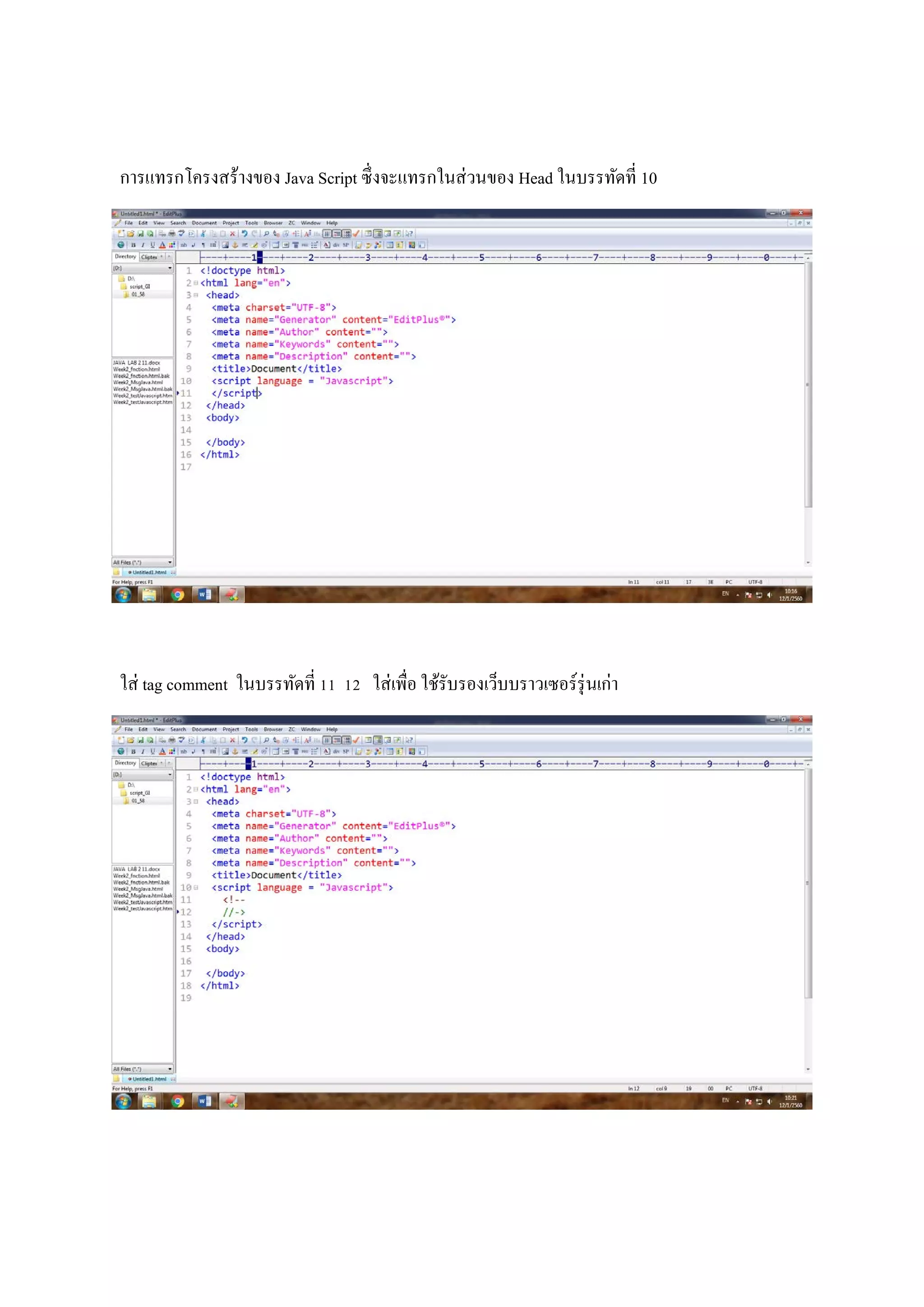This screenshot has width=924, height=1307.
Task: Select JAVA_LAB 2 11.docx in second screenshot file list
Action: click(x=137, y=869)
